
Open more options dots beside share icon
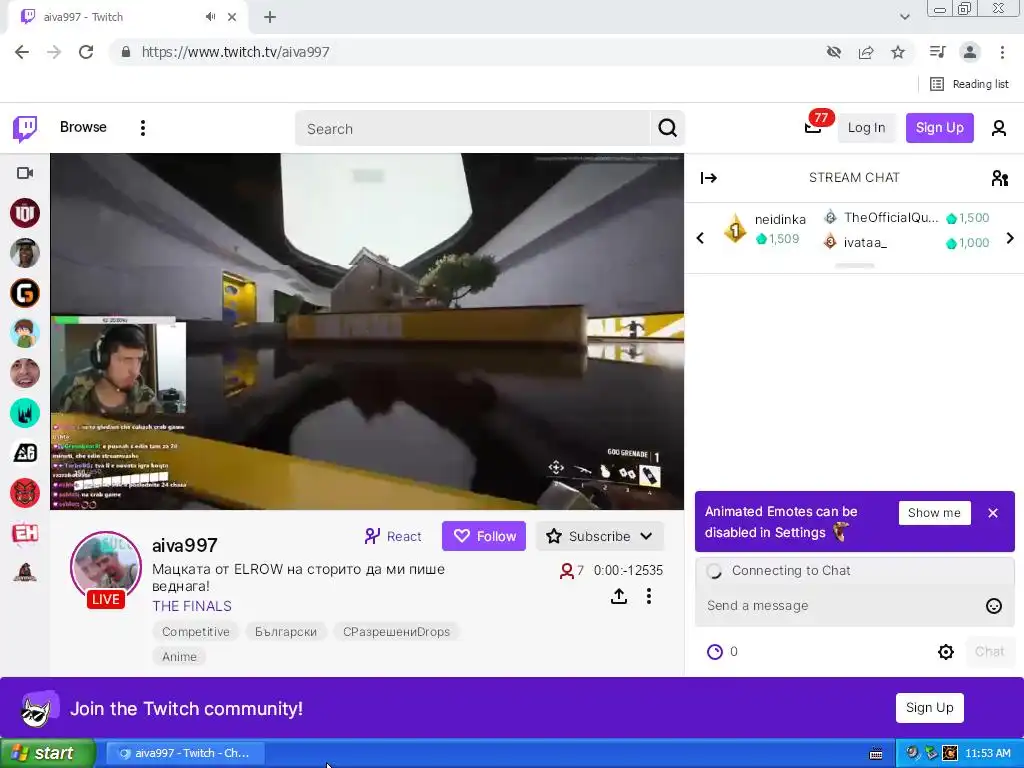(648, 596)
